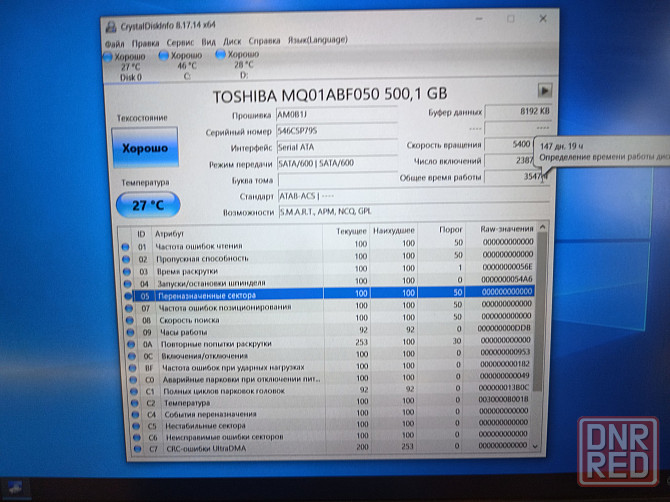Click the blue Хорошо health status button
This screenshot has width=670, height=502.
click(x=147, y=146)
